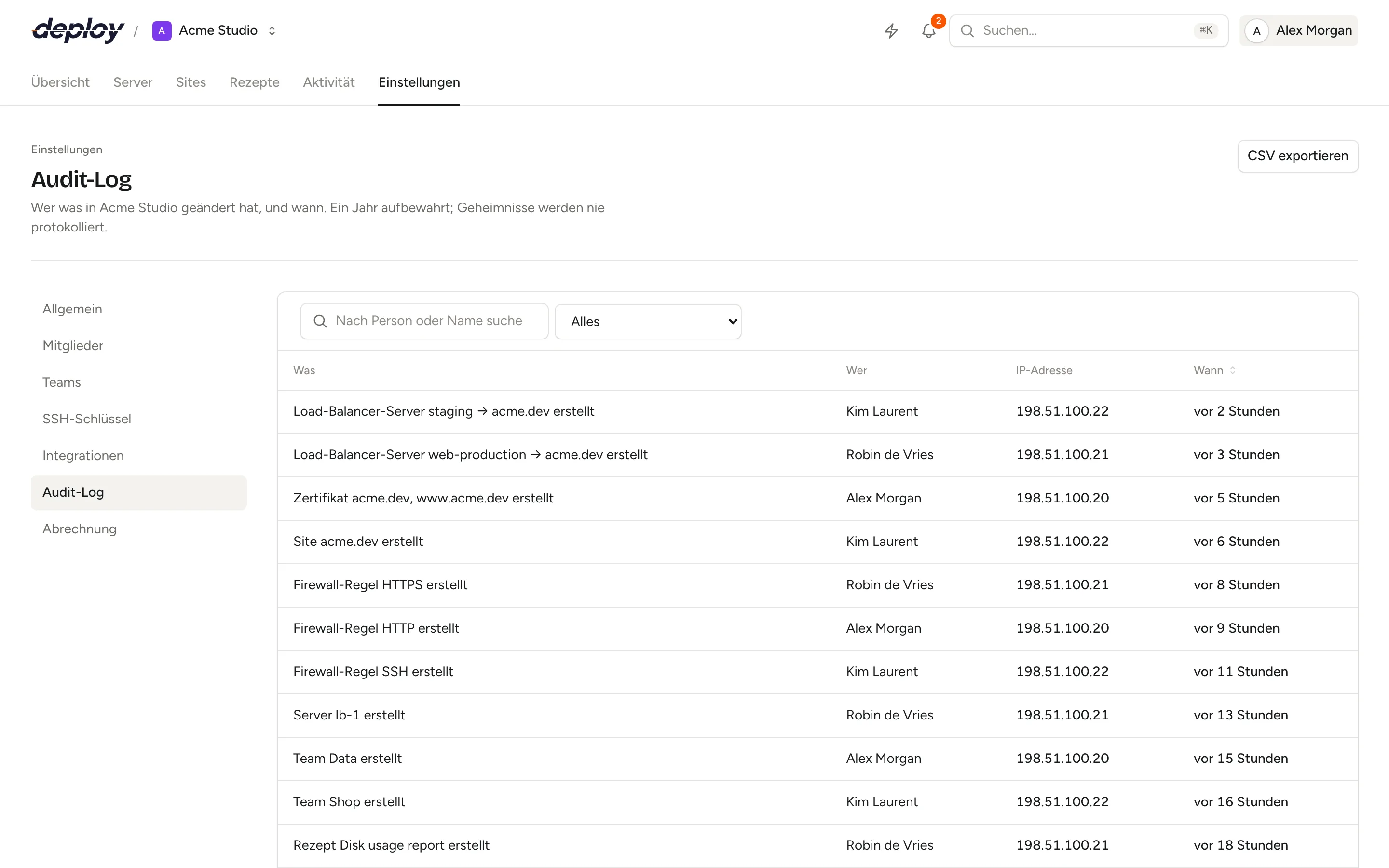Image resolution: width=1389 pixels, height=868 pixels.
Task: Open the Acme Studio workspace switcher chevrons
Action: tap(272, 30)
